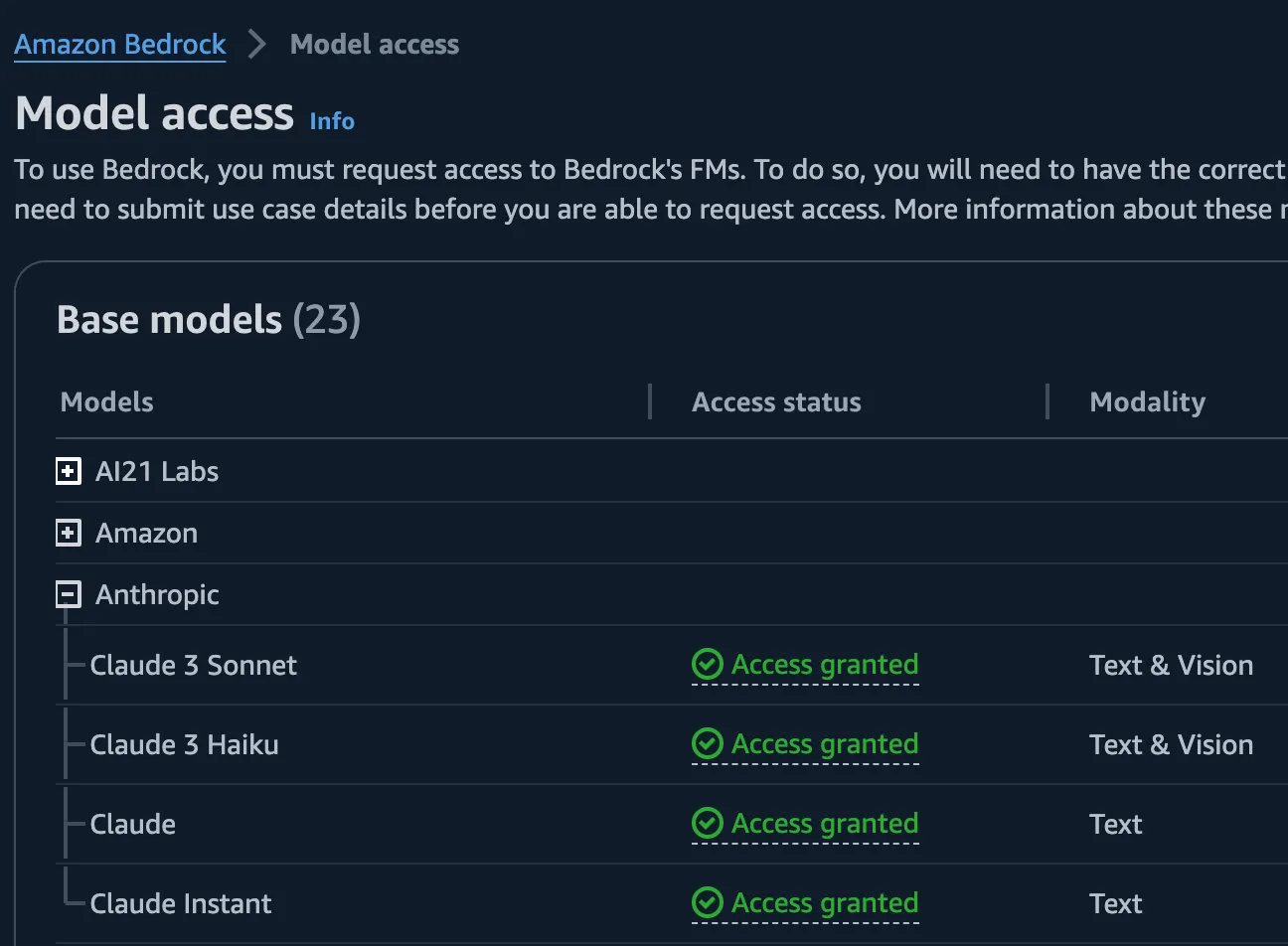Screen dimensions: 1288x946
Task: Click the Model access breadcrumb item
Action: [375, 45]
